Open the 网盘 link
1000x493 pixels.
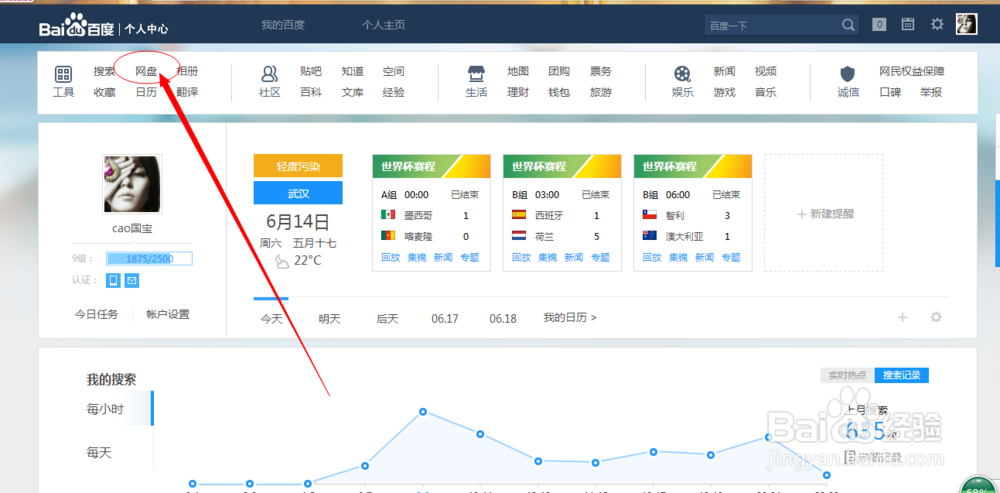click(146, 71)
